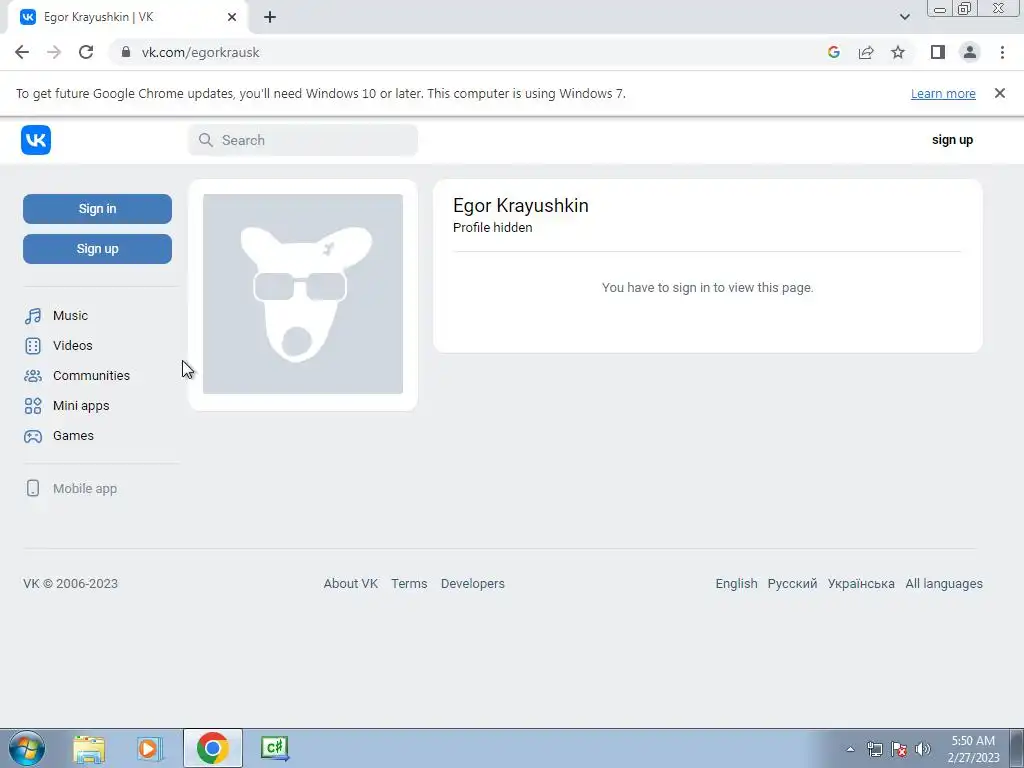The height and width of the screenshot is (768, 1024).
Task: Open the Communities sidebar icon
Action: pyautogui.click(x=33, y=376)
